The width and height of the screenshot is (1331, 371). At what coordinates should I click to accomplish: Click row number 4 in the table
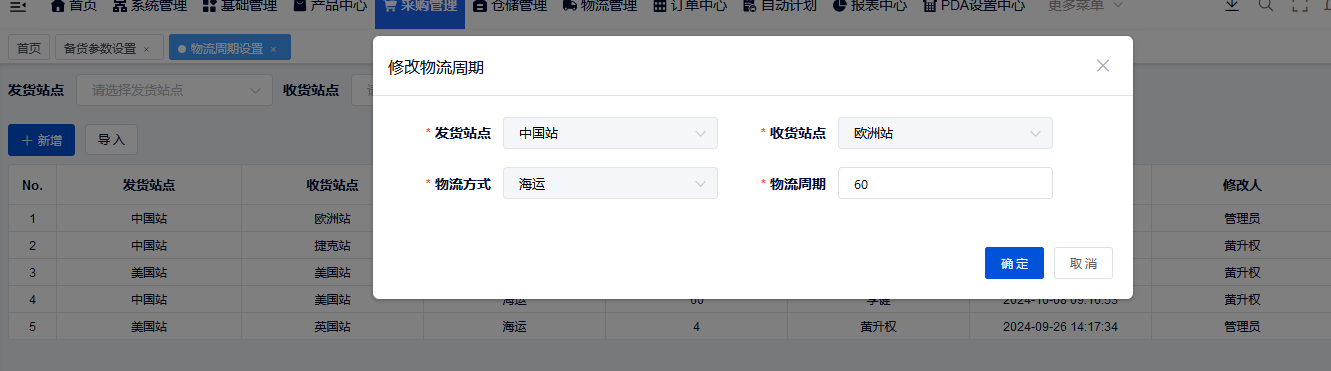coord(33,299)
